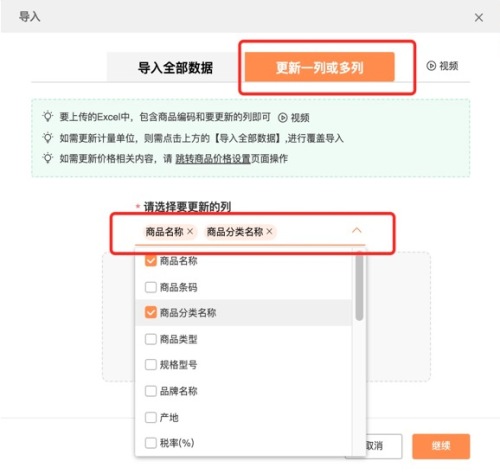Screen dimensions: 500x474
Task: Open the 跳转商品价格设置 link
Action: (x=213, y=159)
